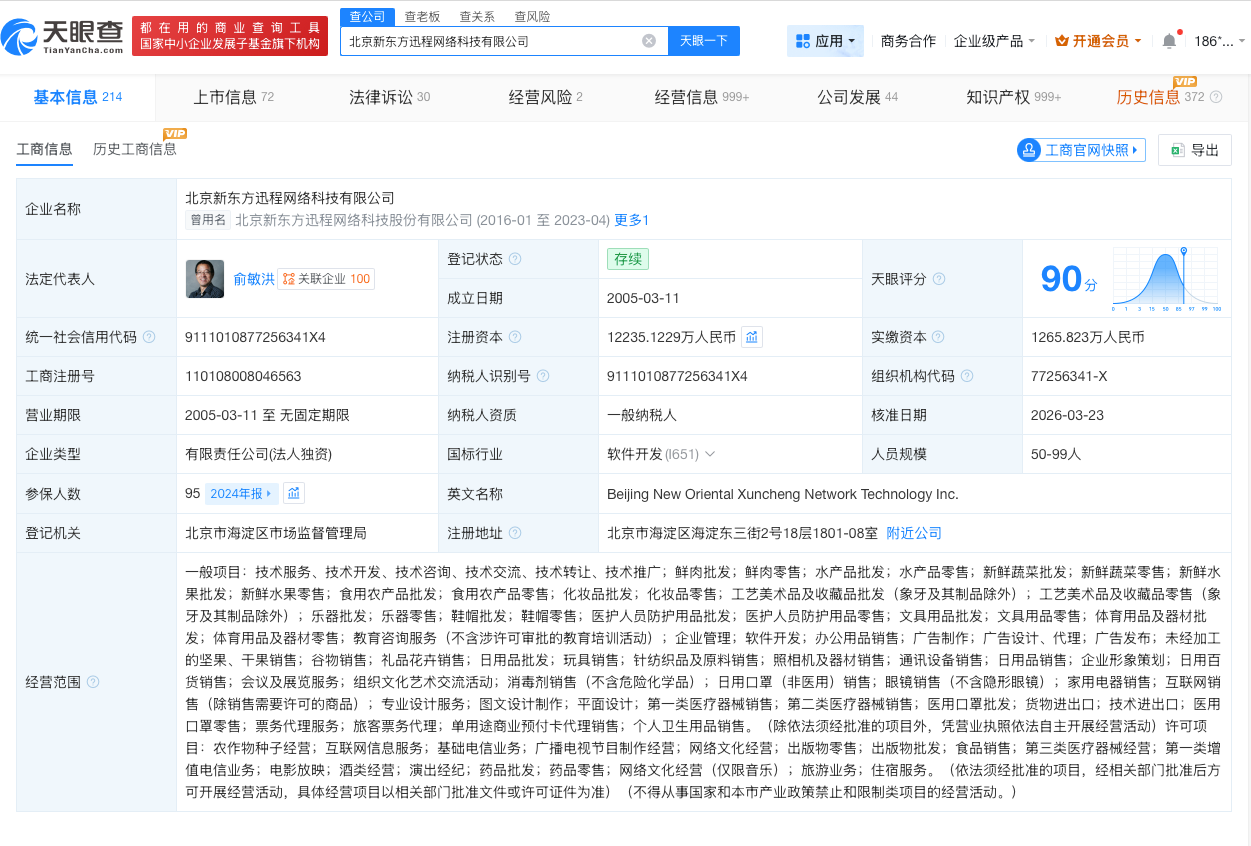Select the 查风险 search tab
The width and height of the screenshot is (1251, 846).
pyautogui.click(x=532, y=17)
